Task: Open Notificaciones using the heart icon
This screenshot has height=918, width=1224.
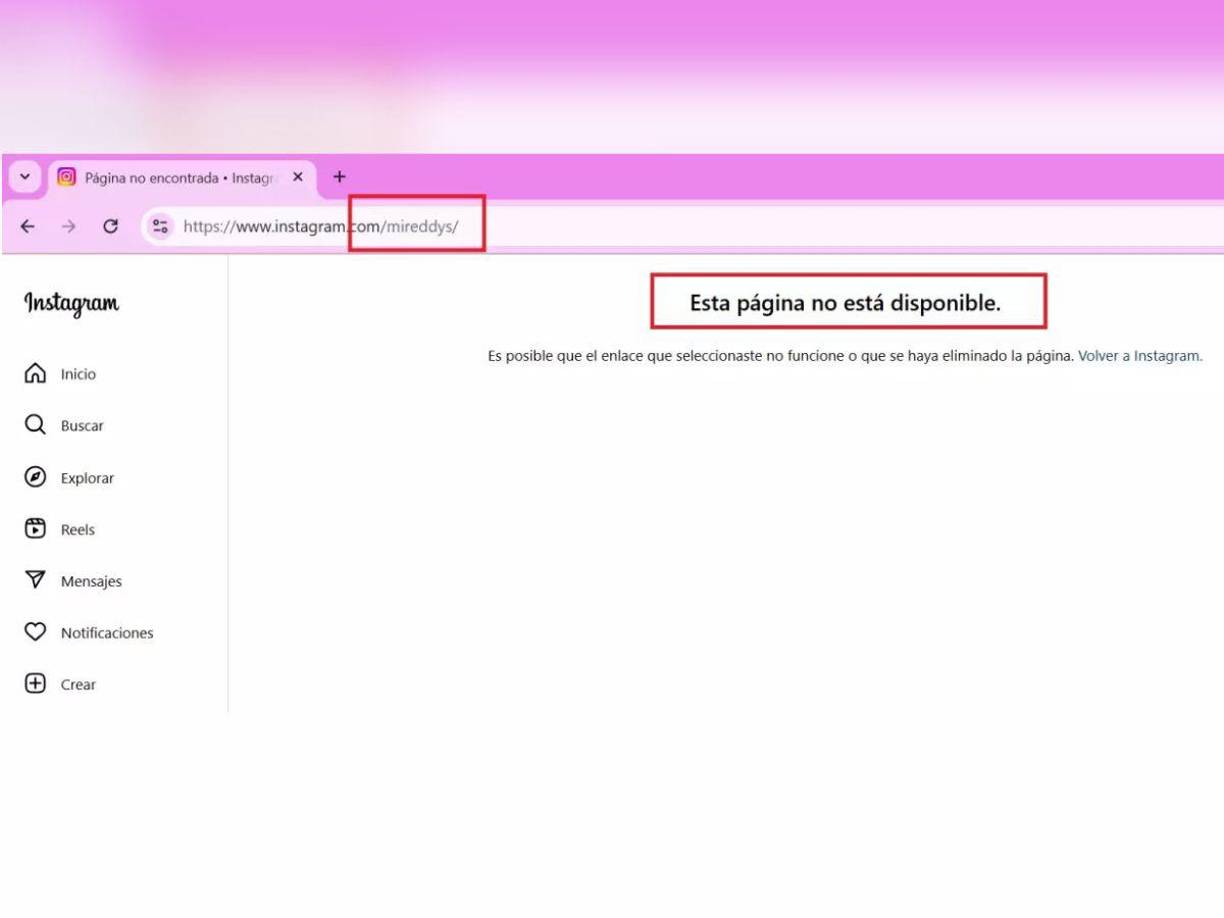Action: tap(35, 632)
